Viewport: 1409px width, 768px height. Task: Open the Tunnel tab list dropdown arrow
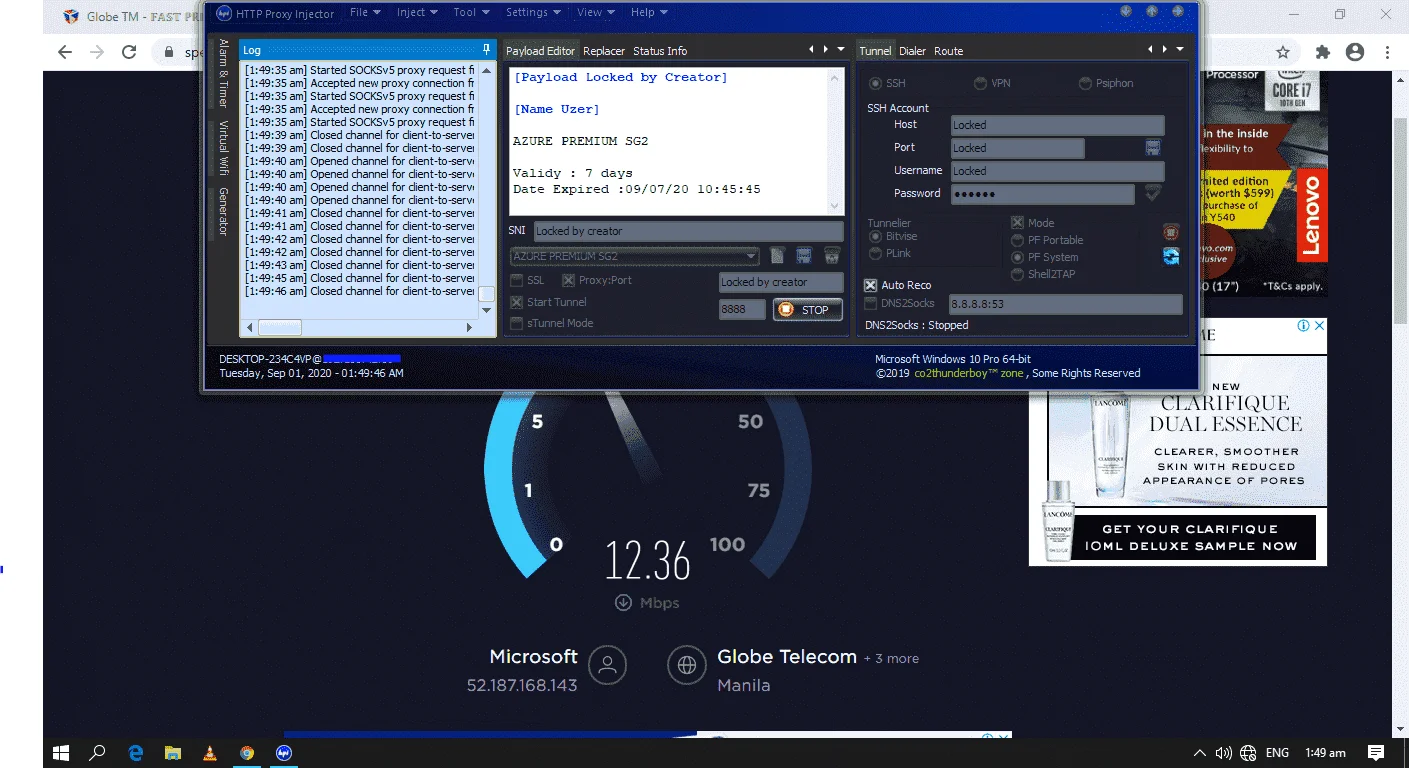click(x=1180, y=49)
